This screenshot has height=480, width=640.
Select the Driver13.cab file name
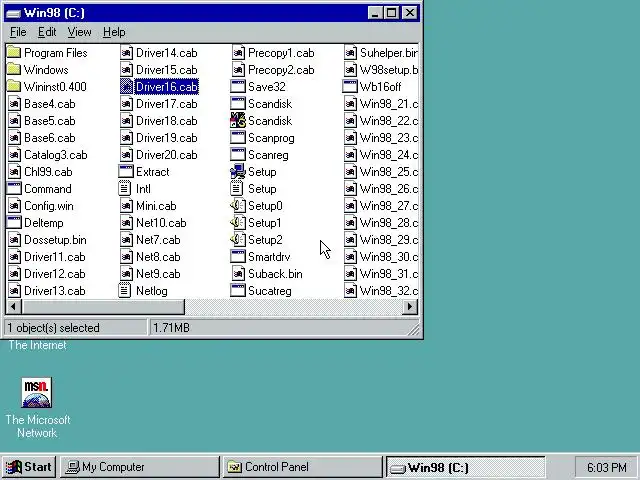[55, 291]
